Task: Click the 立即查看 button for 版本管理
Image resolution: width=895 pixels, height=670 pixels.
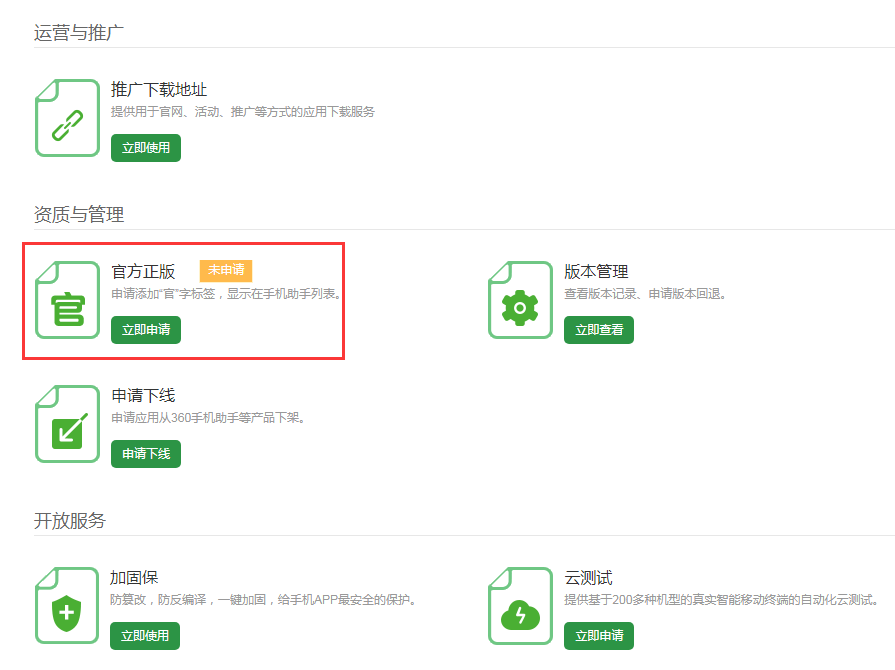Action: click(x=598, y=330)
